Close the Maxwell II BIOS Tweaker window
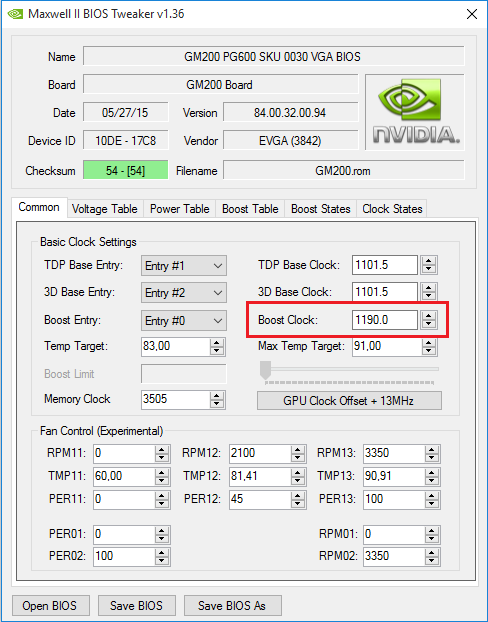Screen dimensions: 488x622 [472, 14]
